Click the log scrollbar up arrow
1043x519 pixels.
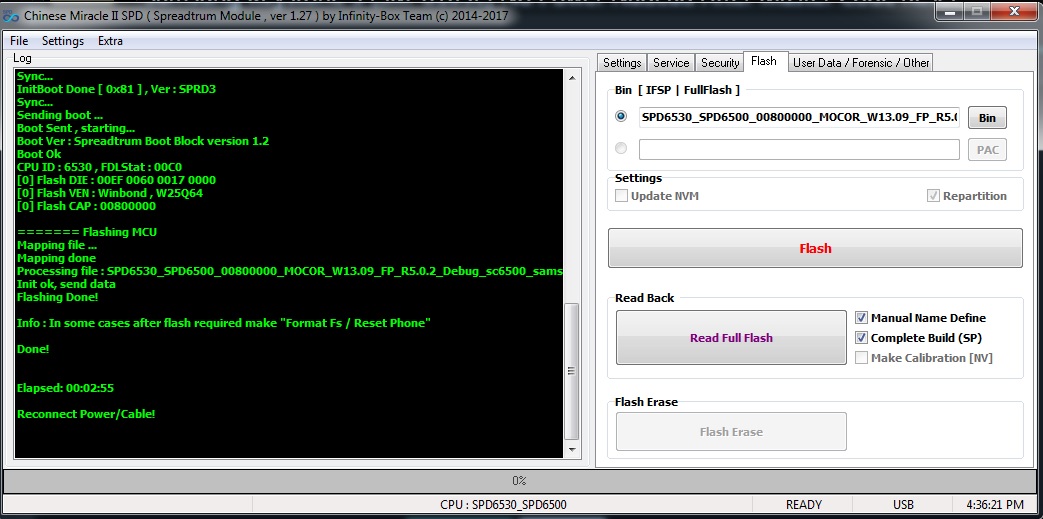click(572, 77)
